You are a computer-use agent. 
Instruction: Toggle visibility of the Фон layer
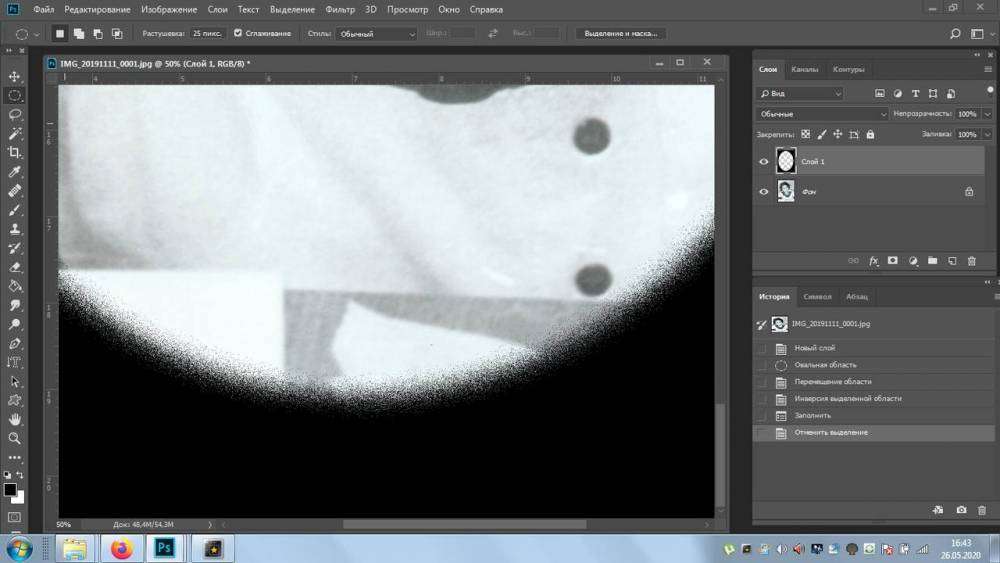764,191
